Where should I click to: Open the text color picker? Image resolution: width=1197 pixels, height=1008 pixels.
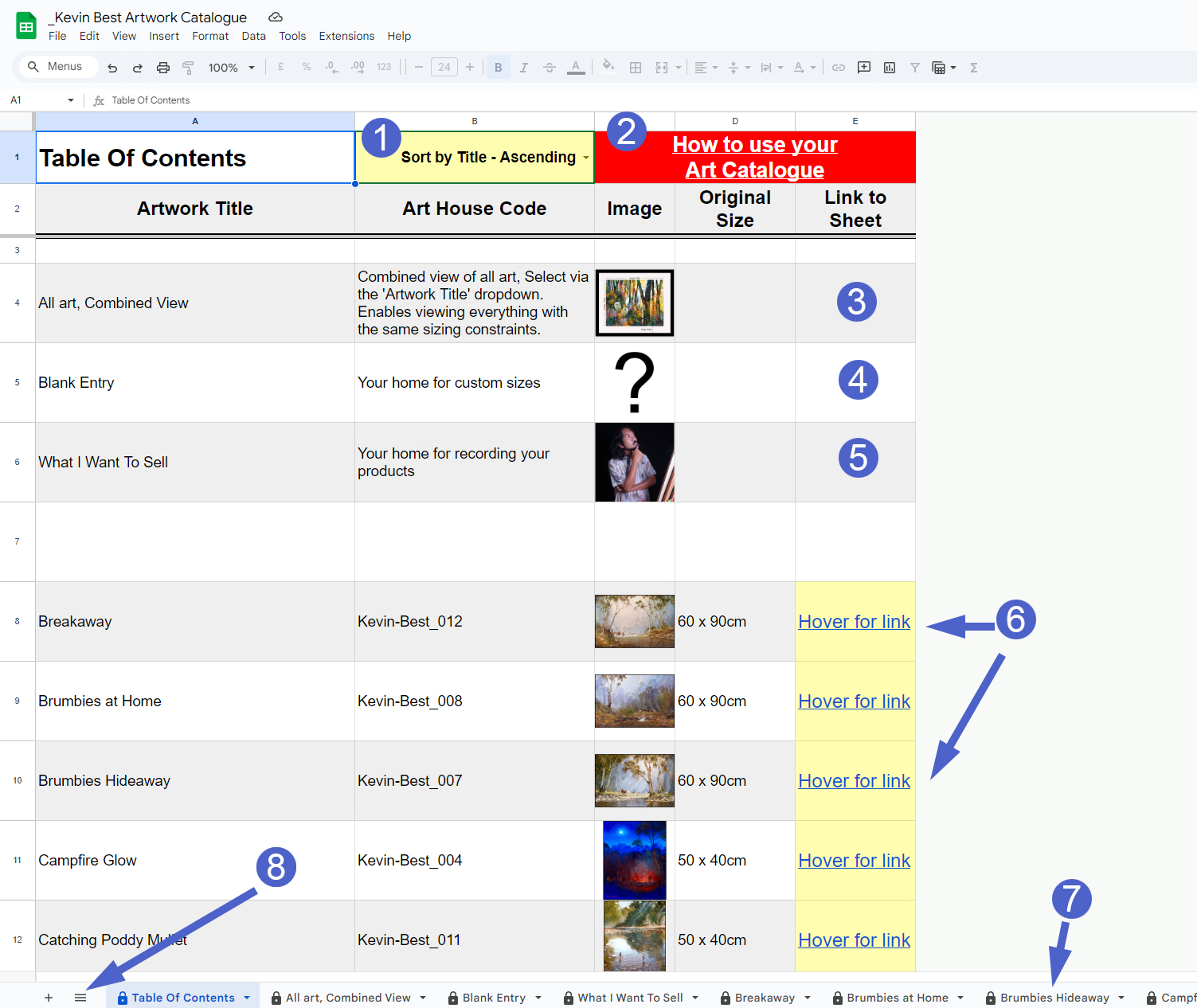point(576,68)
